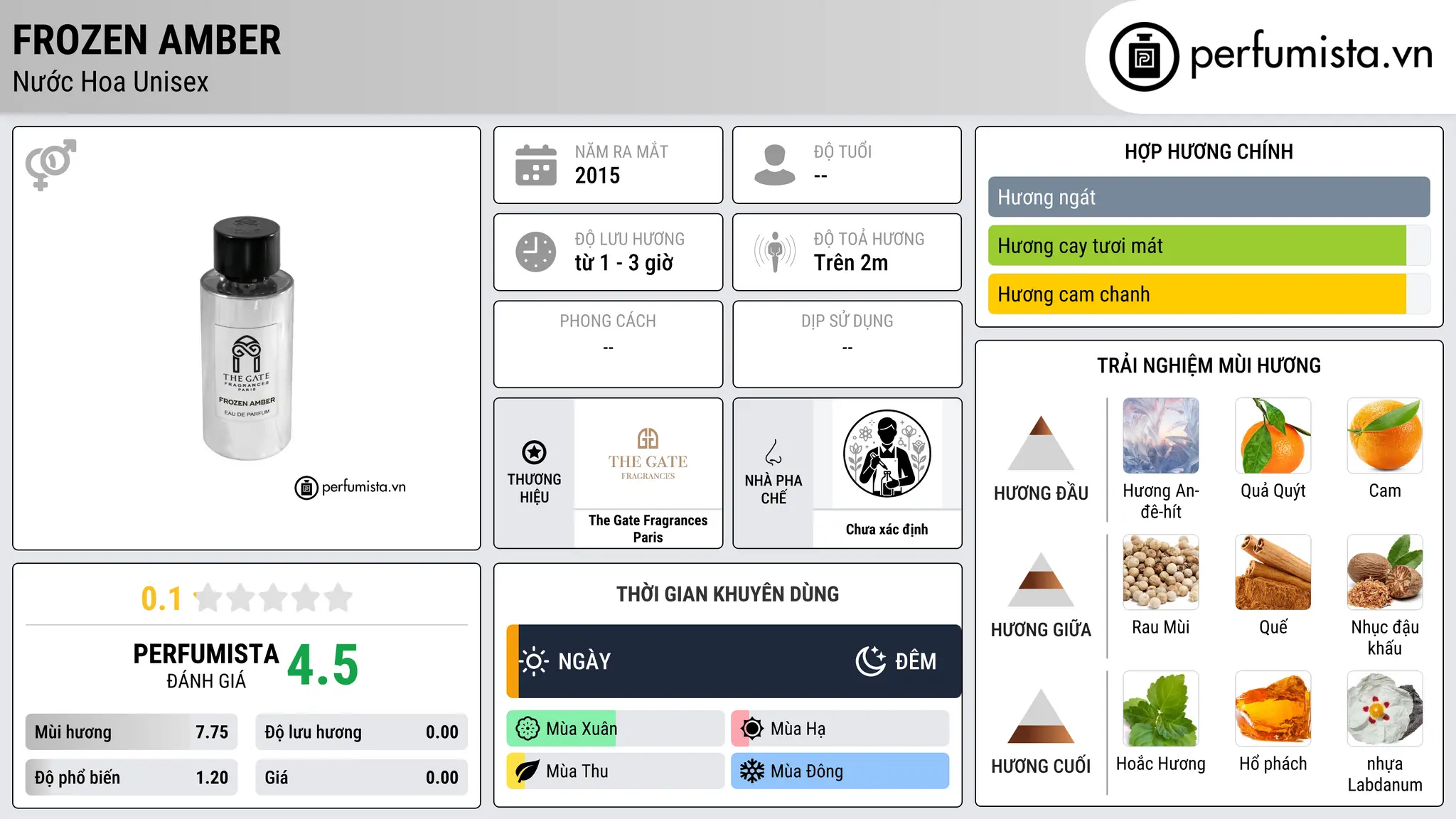Select the Quế cinnamon note image
Viewport: 1456px width, 819px height.
point(1273,572)
